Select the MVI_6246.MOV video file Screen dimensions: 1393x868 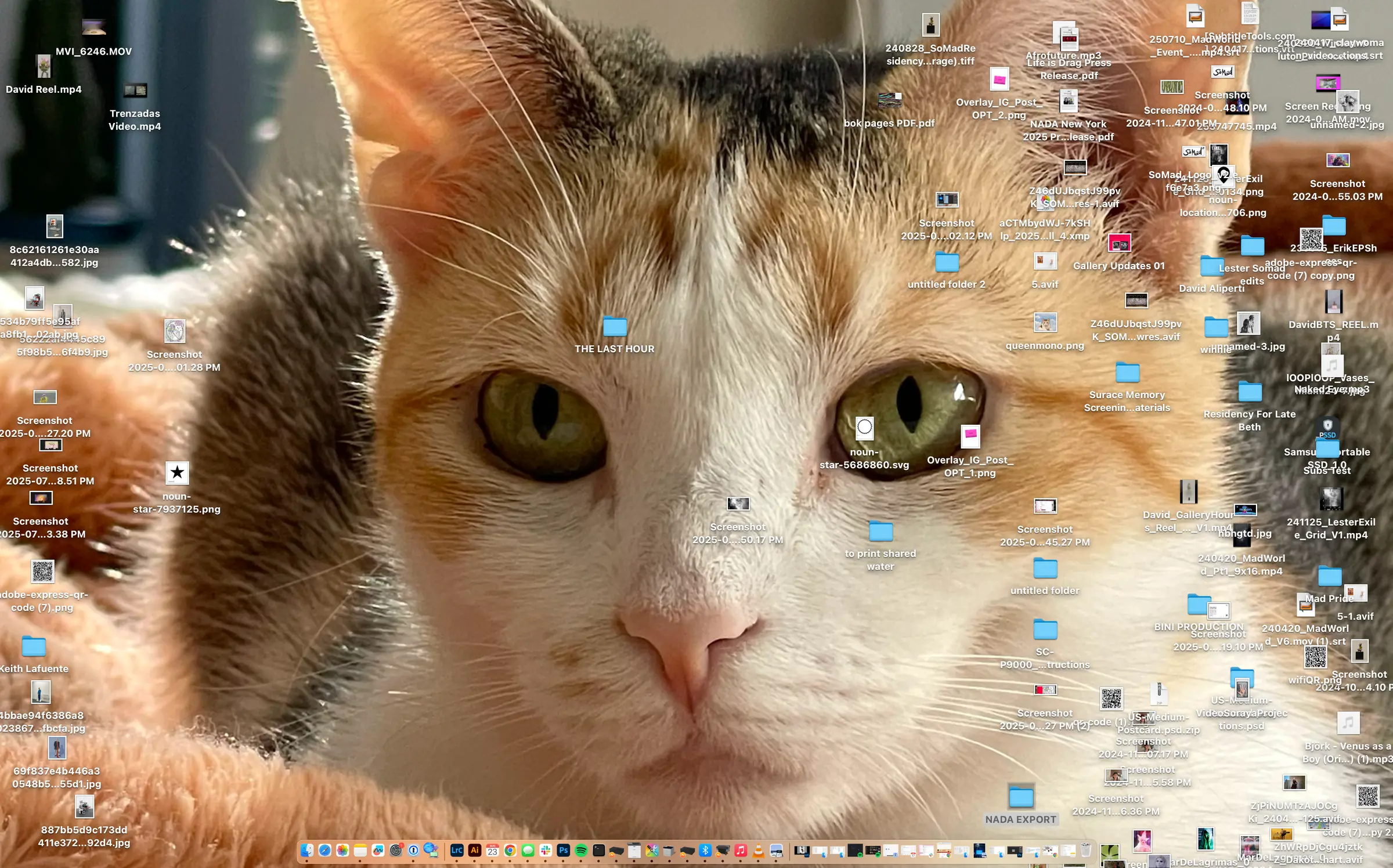point(93,27)
